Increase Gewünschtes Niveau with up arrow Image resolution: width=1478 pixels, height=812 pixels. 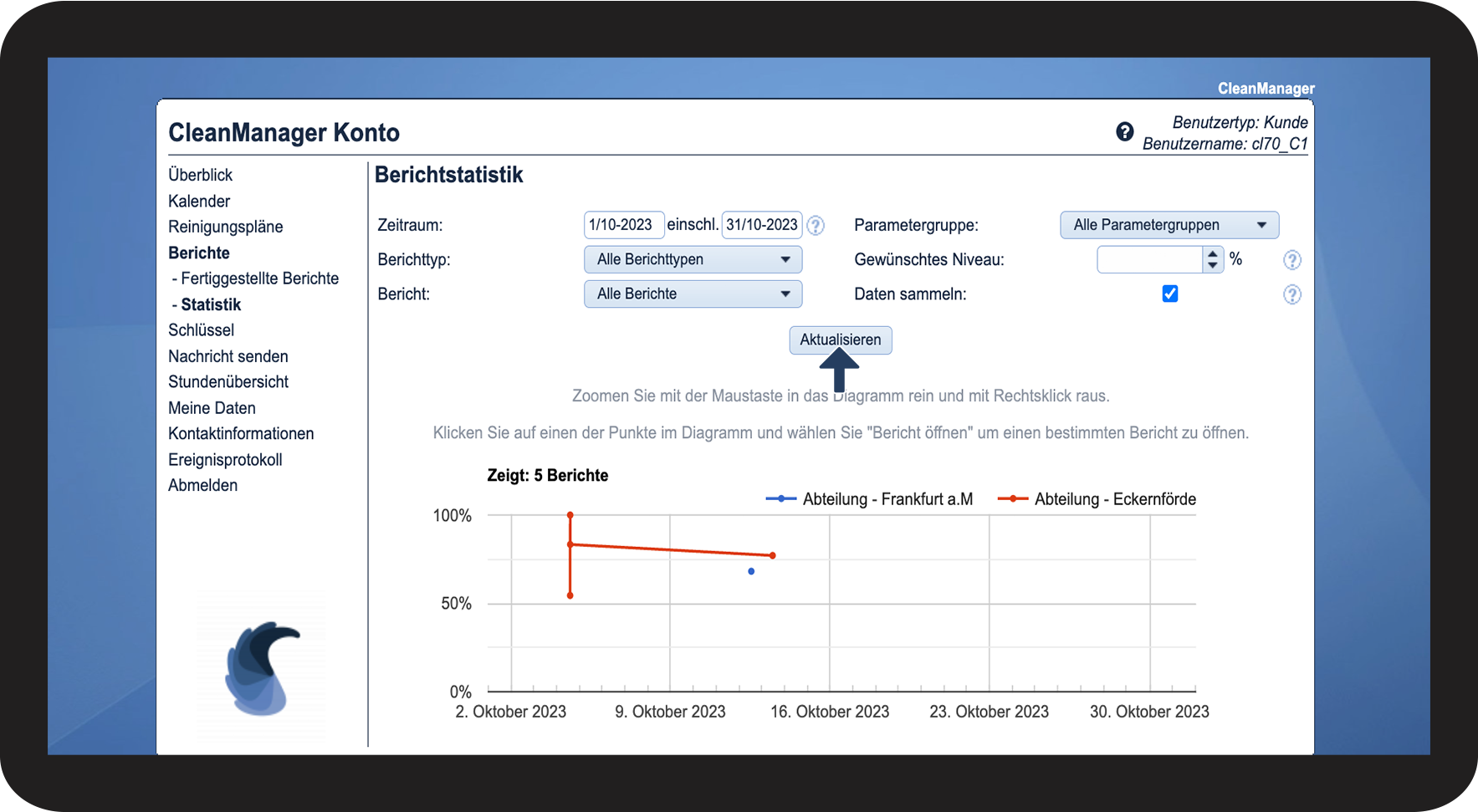click(x=1213, y=254)
